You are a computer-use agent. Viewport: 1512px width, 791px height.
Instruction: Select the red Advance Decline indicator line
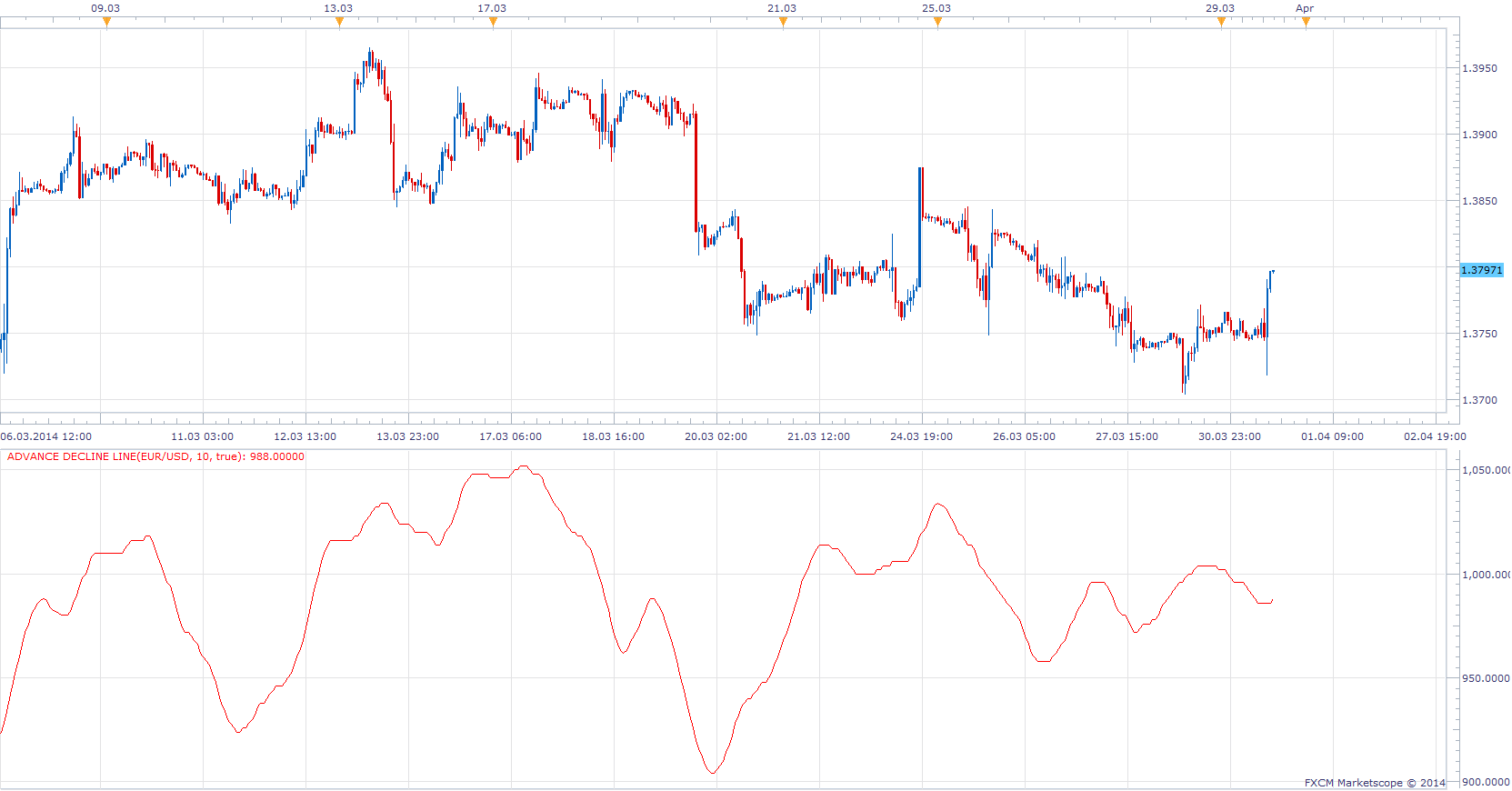(x=636, y=619)
